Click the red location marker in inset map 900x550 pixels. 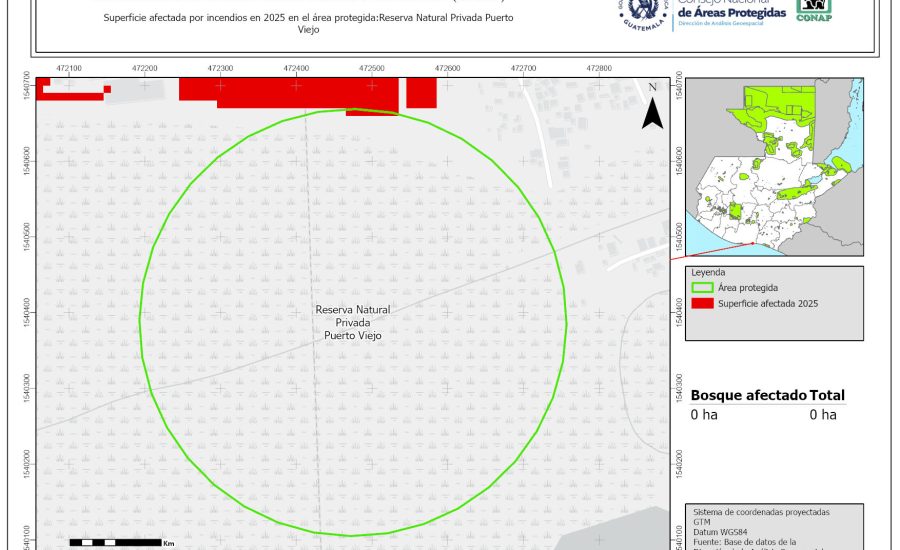click(x=752, y=243)
